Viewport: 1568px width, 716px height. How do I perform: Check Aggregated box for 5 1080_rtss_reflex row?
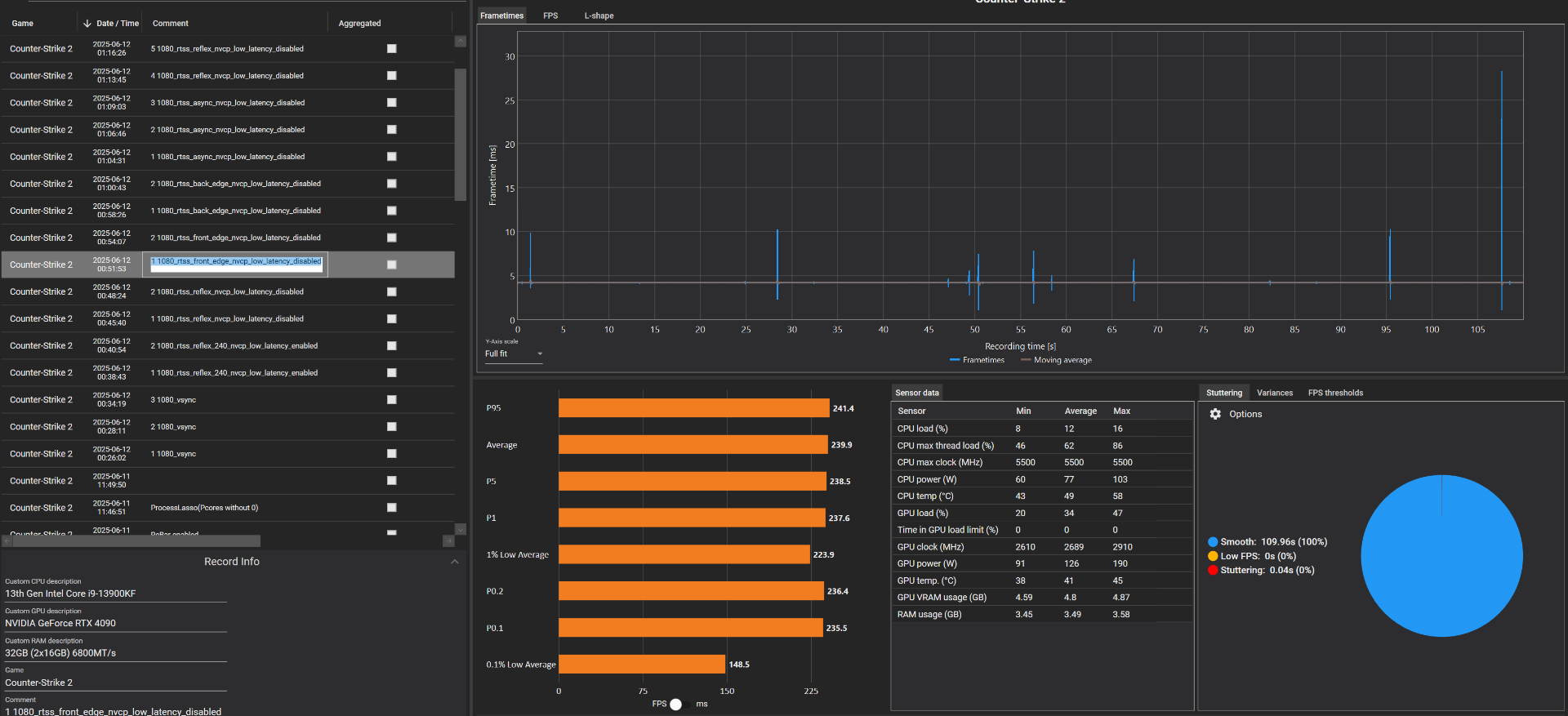pos(392,49)
